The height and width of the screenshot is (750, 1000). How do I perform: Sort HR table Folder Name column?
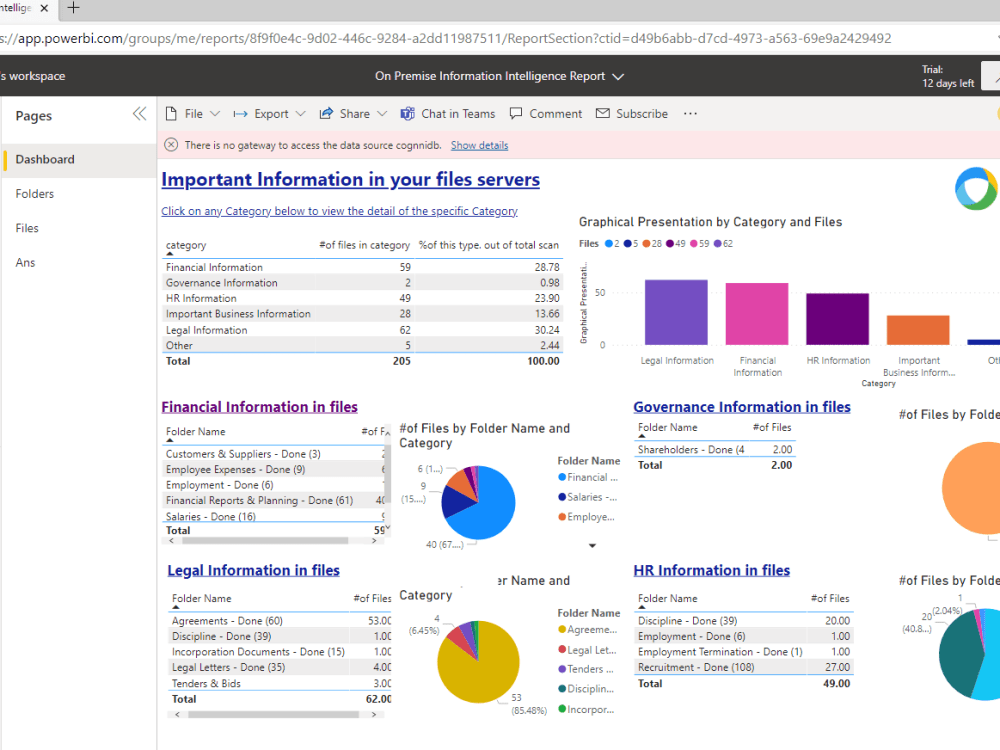(x=642, y=607)
